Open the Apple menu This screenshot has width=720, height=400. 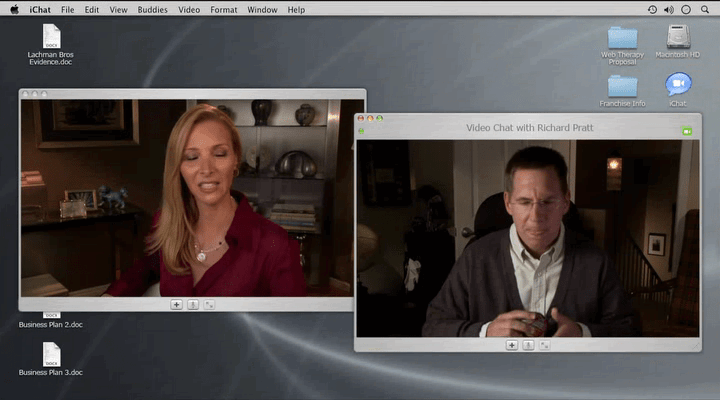(14, 9)
